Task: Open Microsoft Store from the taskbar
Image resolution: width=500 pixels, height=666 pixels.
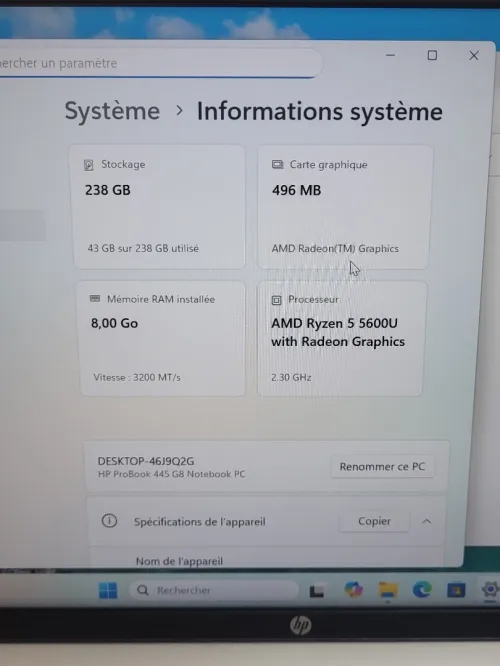Action: point(456,590)
